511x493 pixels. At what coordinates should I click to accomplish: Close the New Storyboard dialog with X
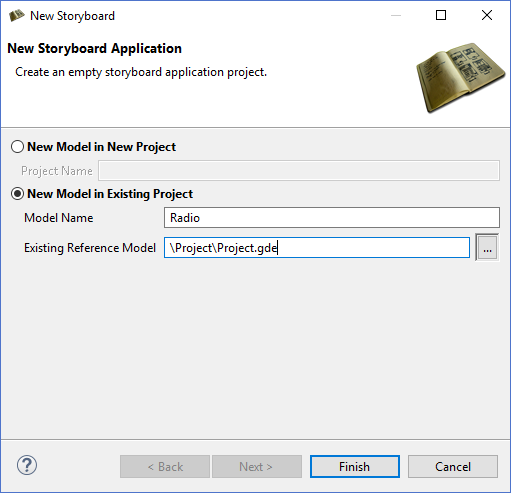(x=487, y=15)
